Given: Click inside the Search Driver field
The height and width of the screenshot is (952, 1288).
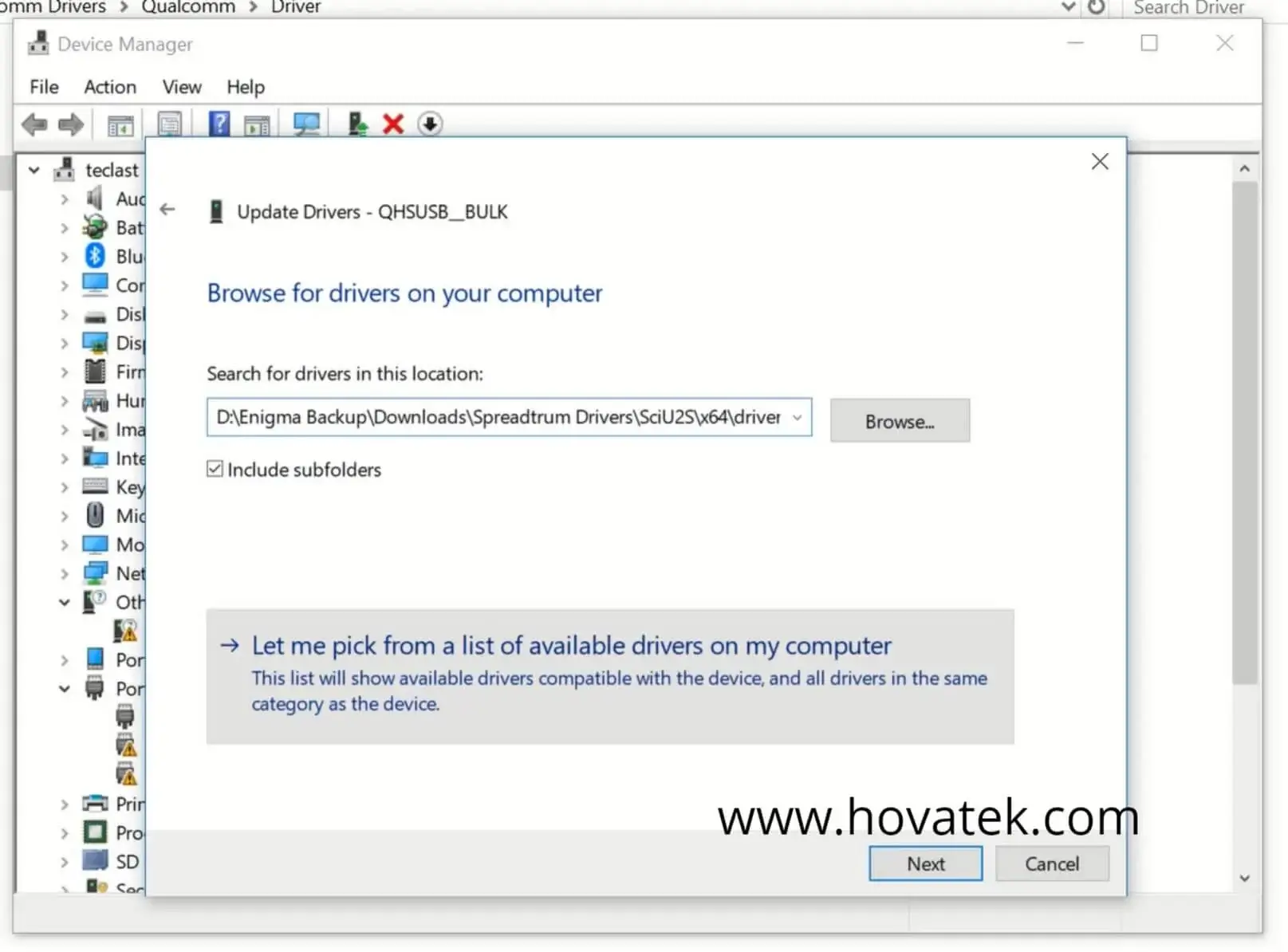Looking at the screenshot, I should (x=1188, y=8).
